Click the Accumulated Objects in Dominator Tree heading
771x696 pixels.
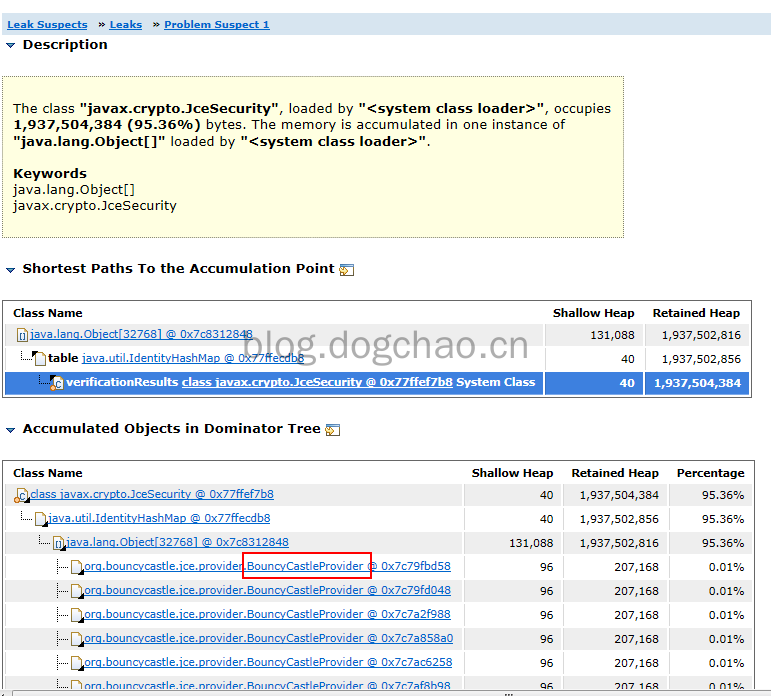[171, 429]
